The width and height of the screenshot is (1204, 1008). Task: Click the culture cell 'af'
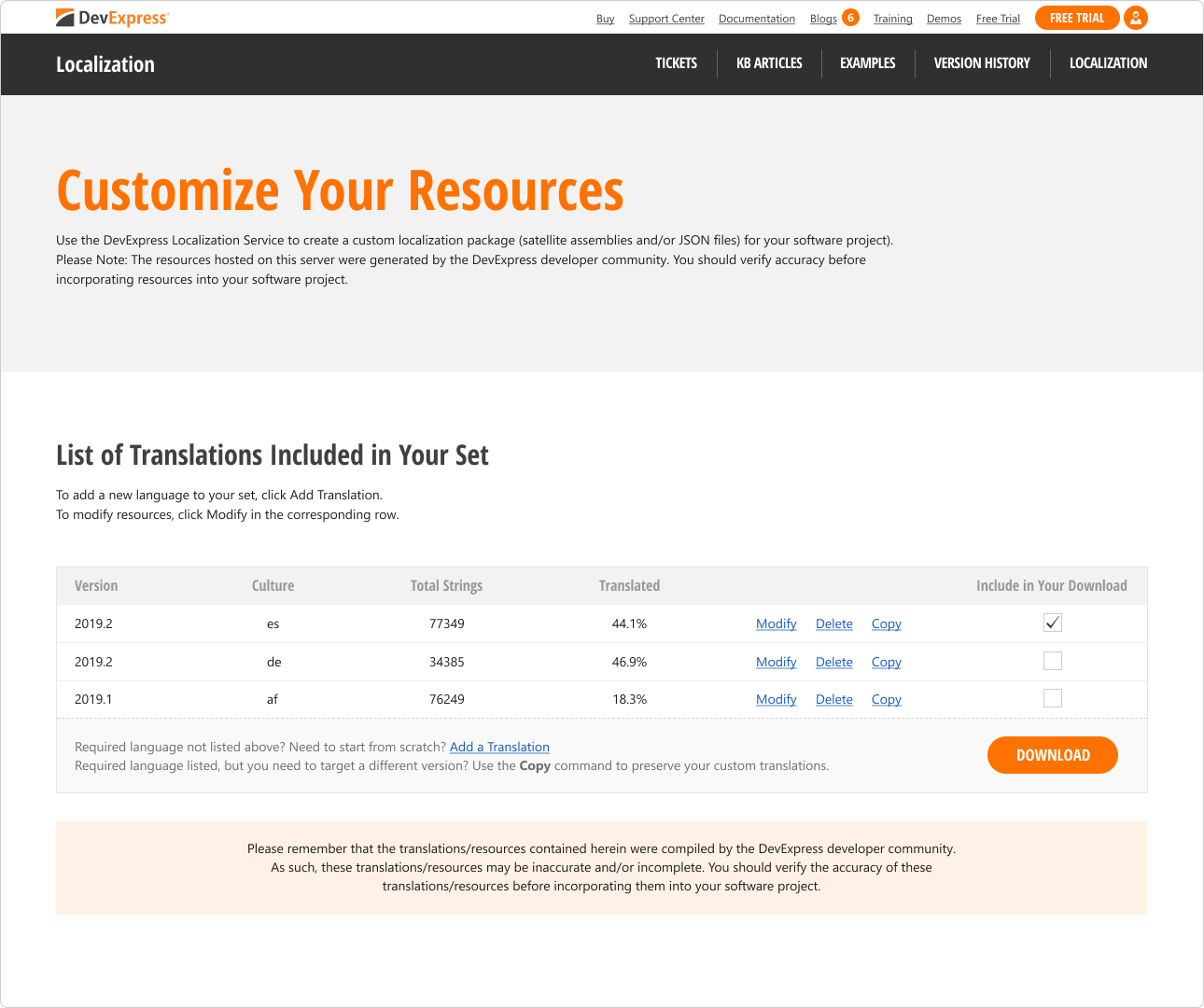click(x=273, y=699)
